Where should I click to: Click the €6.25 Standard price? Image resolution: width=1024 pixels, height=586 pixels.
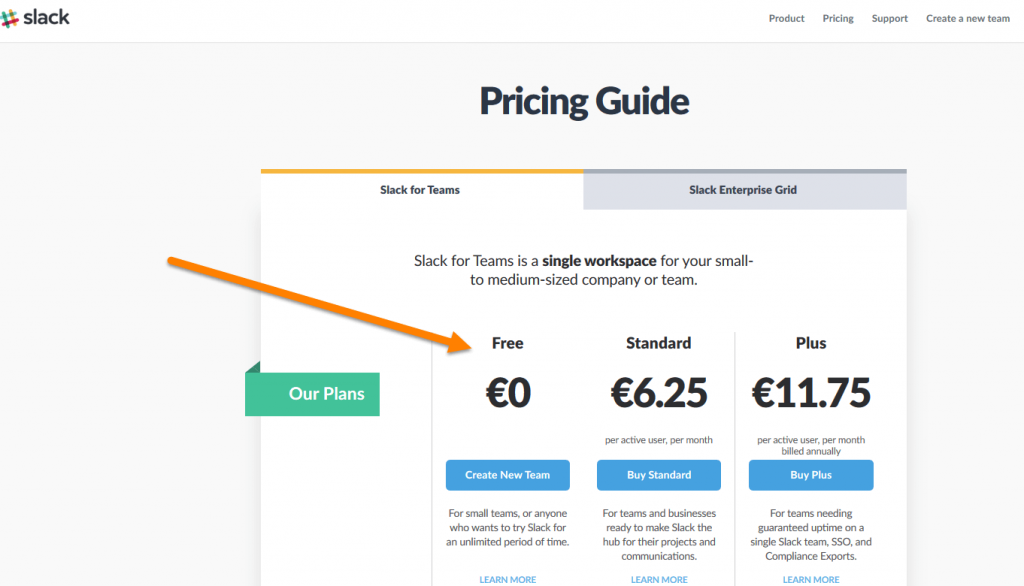tap(658, 394)
